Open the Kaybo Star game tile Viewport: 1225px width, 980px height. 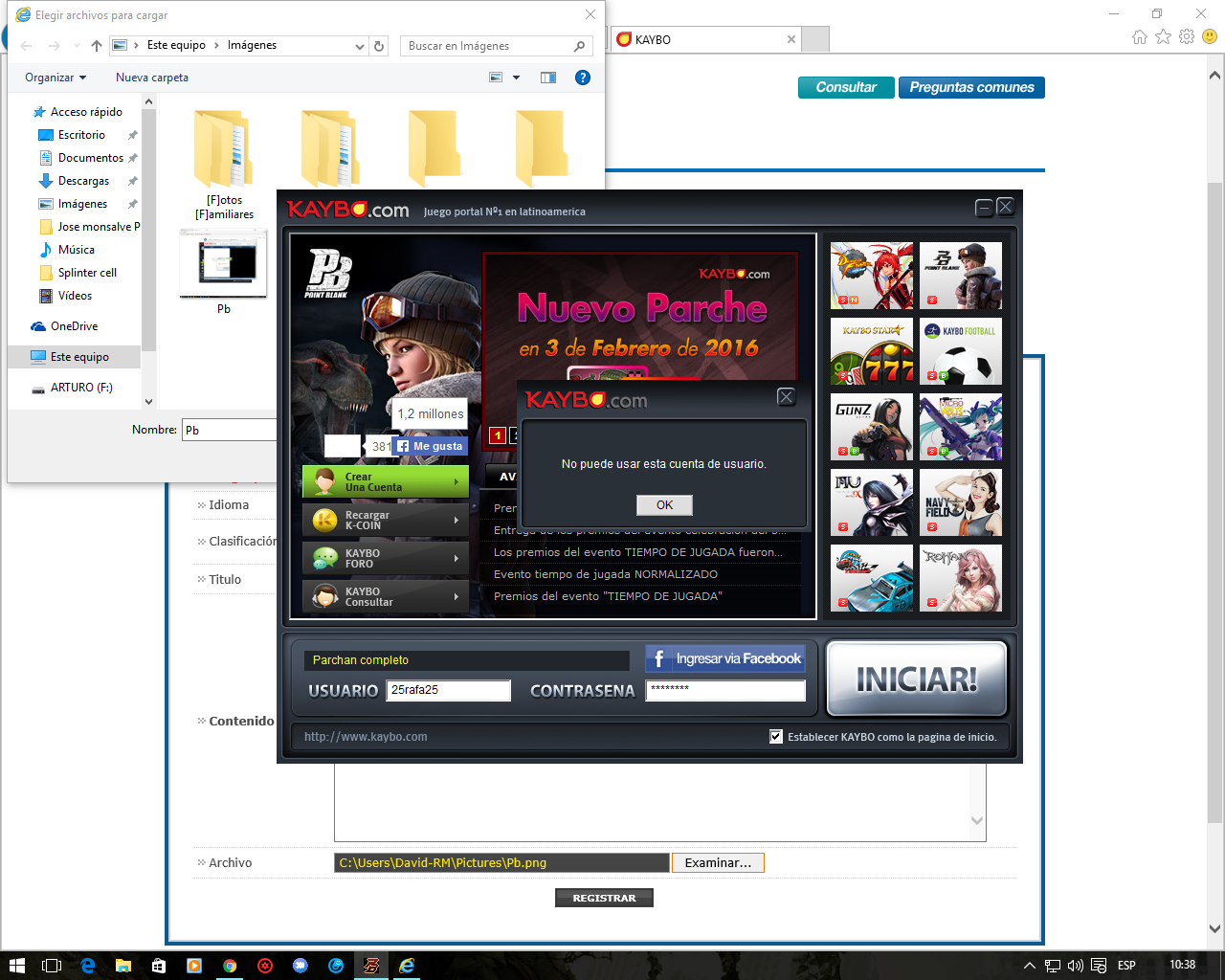tap(871, 351)
